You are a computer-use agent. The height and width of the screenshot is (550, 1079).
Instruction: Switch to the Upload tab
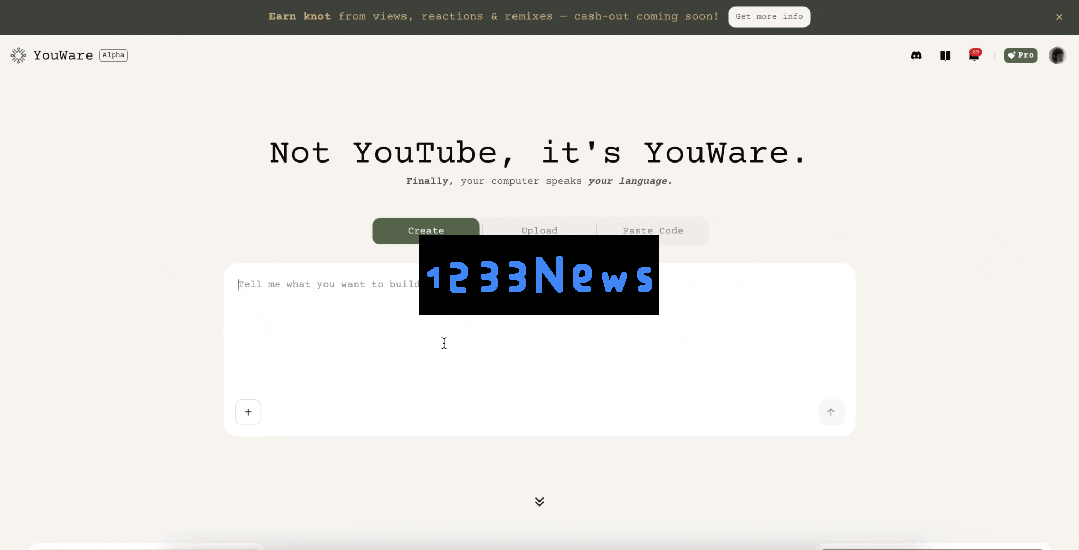click(539, 231)
